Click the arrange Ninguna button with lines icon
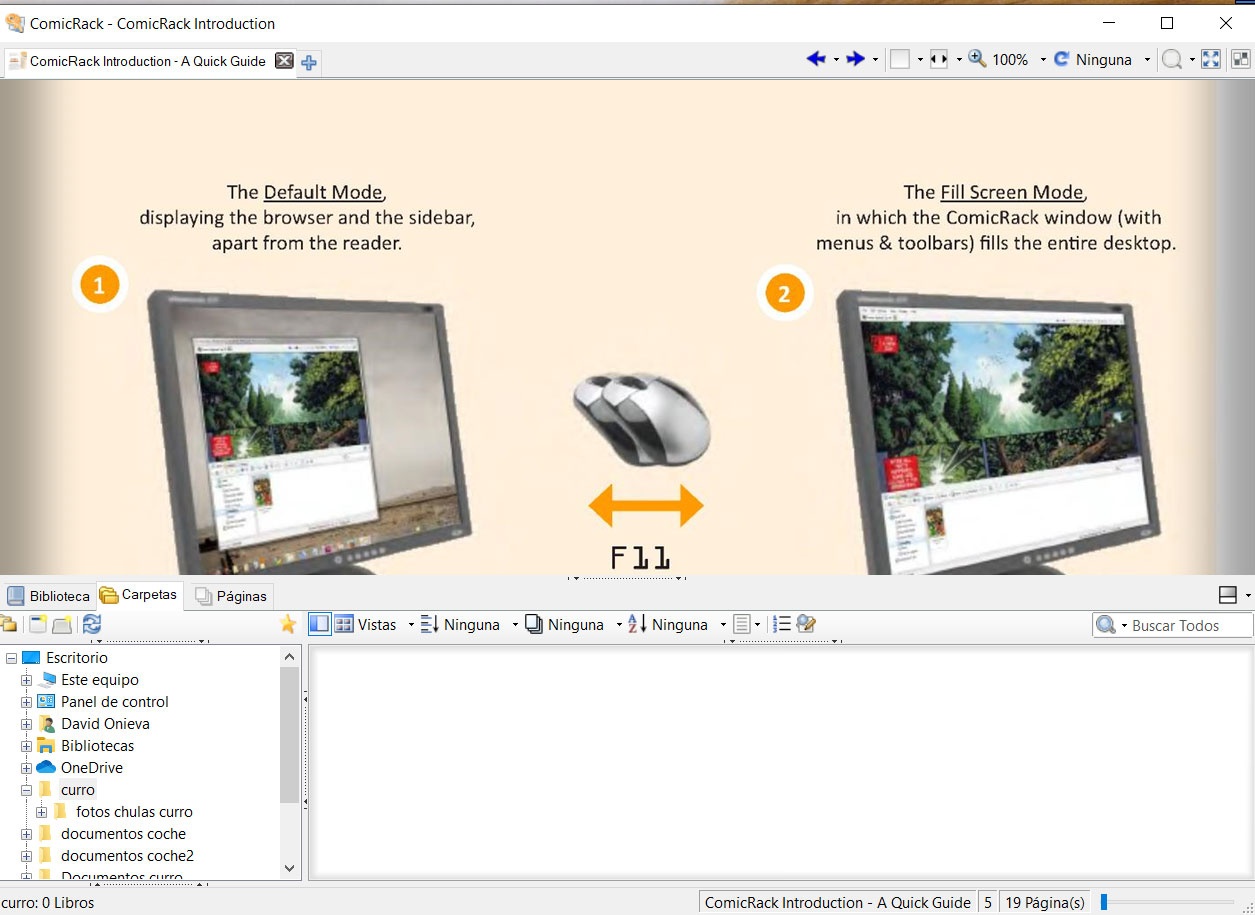1255x915 pixels. coord(460,625)
